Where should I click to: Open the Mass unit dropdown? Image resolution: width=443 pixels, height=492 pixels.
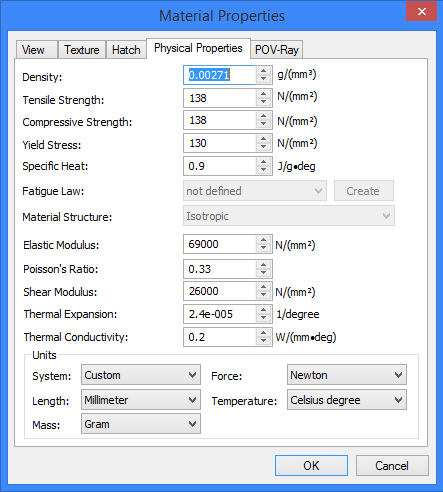[x=141, y=424]
